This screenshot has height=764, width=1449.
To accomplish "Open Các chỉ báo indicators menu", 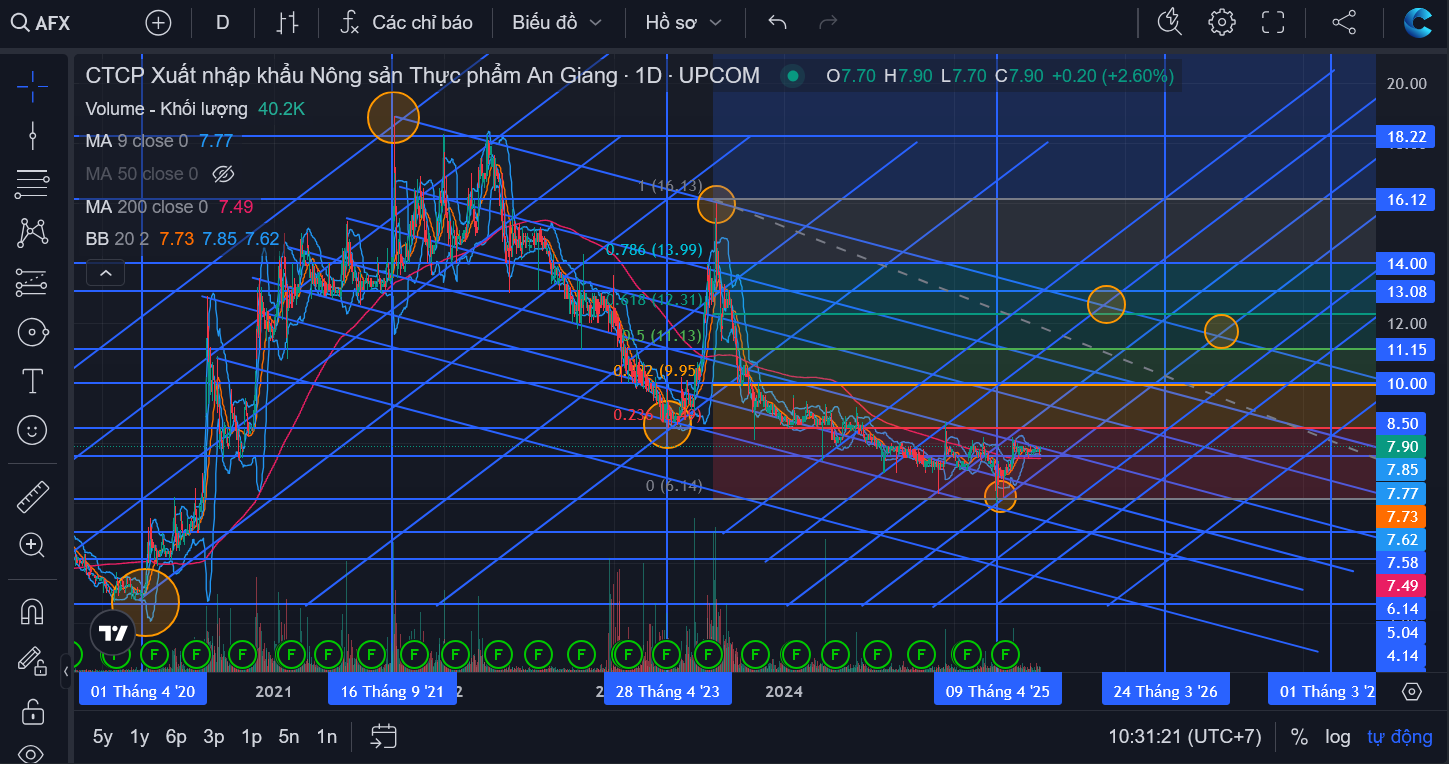I will coord(406,22).
